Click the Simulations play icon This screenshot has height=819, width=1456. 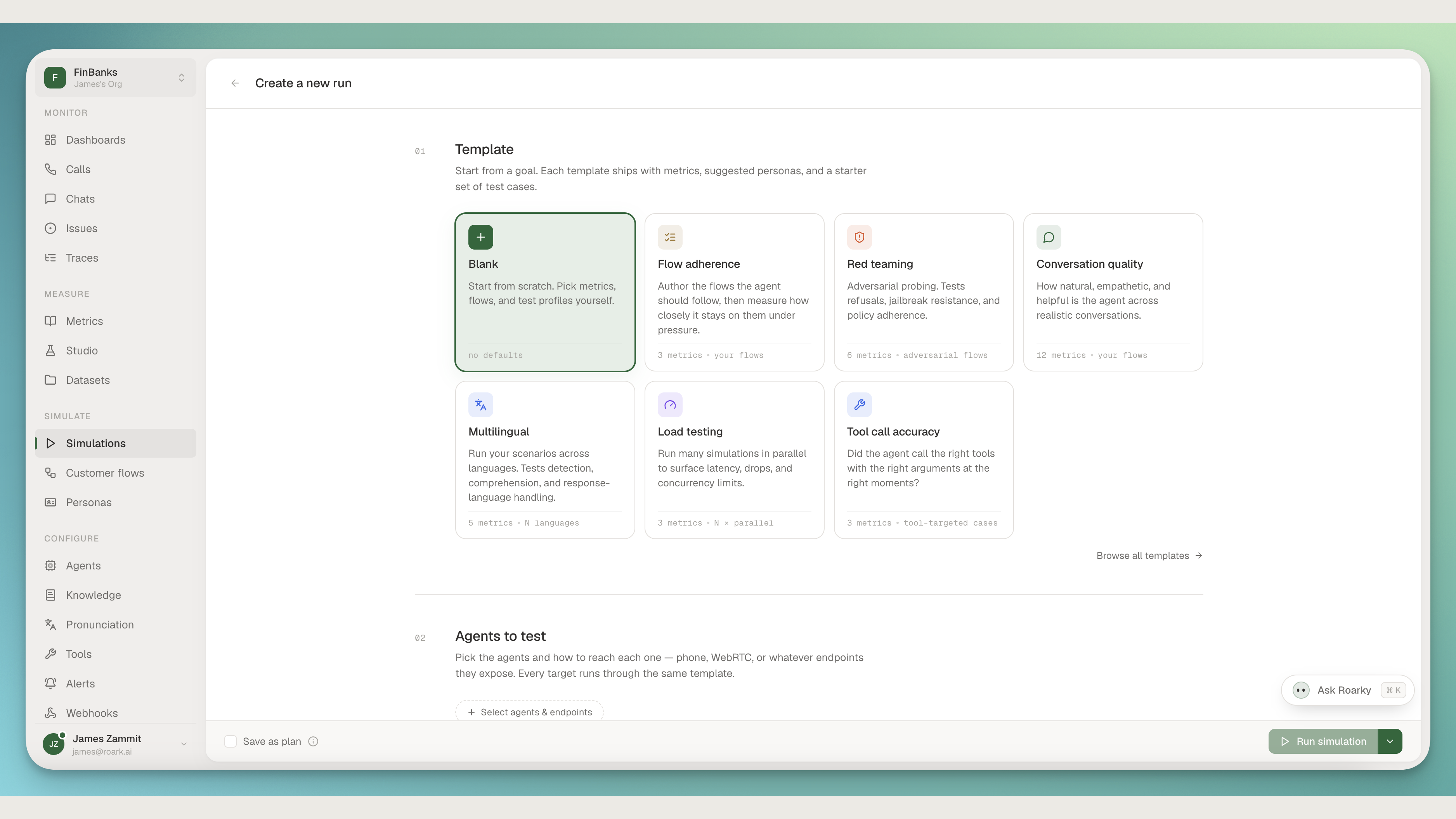pos(50,443)
